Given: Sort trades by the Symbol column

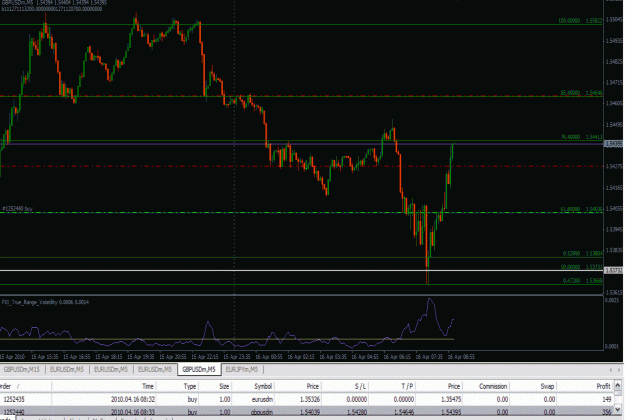Looking at the screenshot, I should click(x=263, y=386).
